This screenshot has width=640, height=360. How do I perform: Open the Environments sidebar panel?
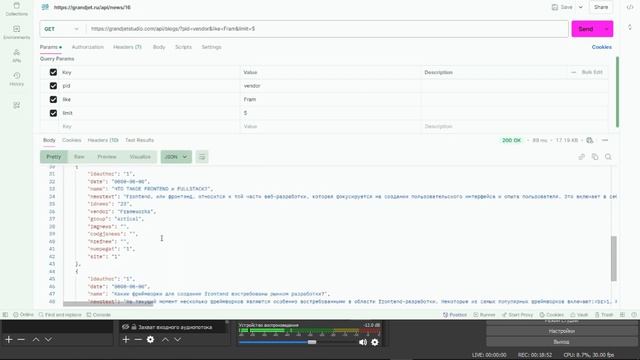tap(16, 32)
